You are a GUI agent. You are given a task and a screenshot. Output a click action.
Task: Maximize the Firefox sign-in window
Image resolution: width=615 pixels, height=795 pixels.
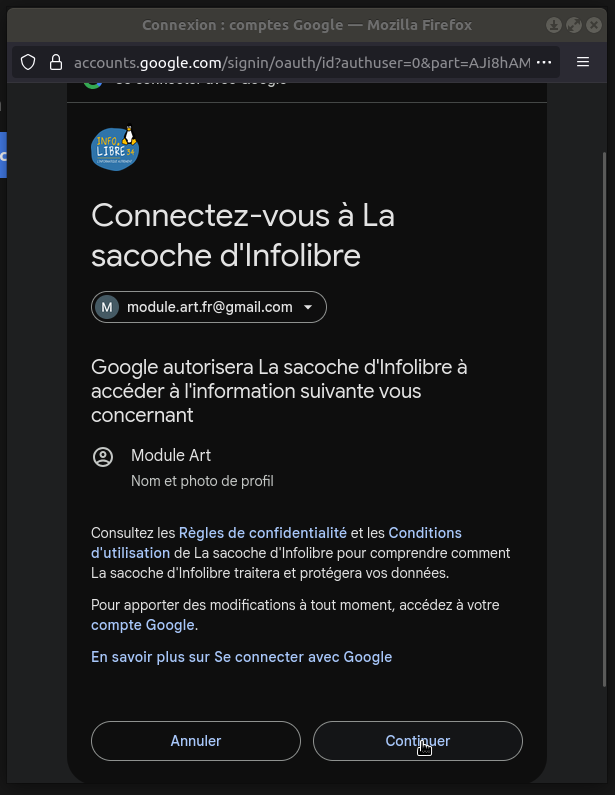574,25
